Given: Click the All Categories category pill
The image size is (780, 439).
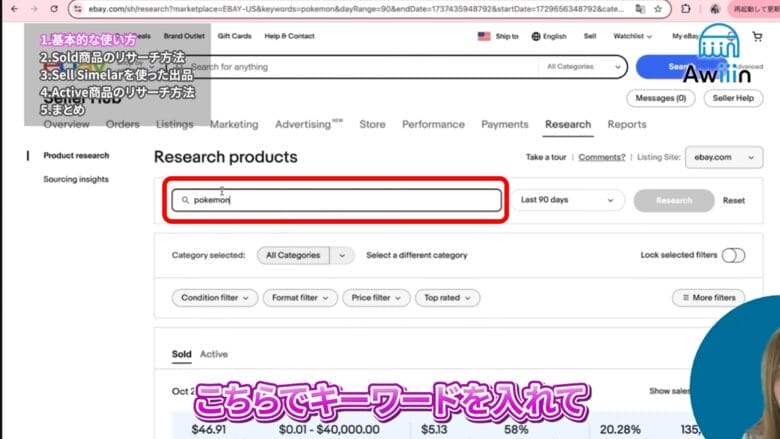Looking at the screenshot, I should point(293,255).
